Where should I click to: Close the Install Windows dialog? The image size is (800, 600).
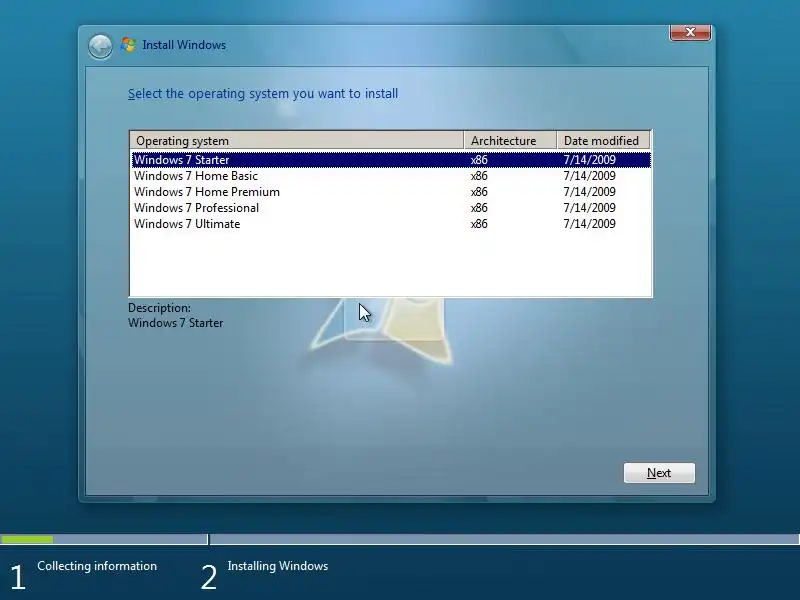(x=690, y=32)
